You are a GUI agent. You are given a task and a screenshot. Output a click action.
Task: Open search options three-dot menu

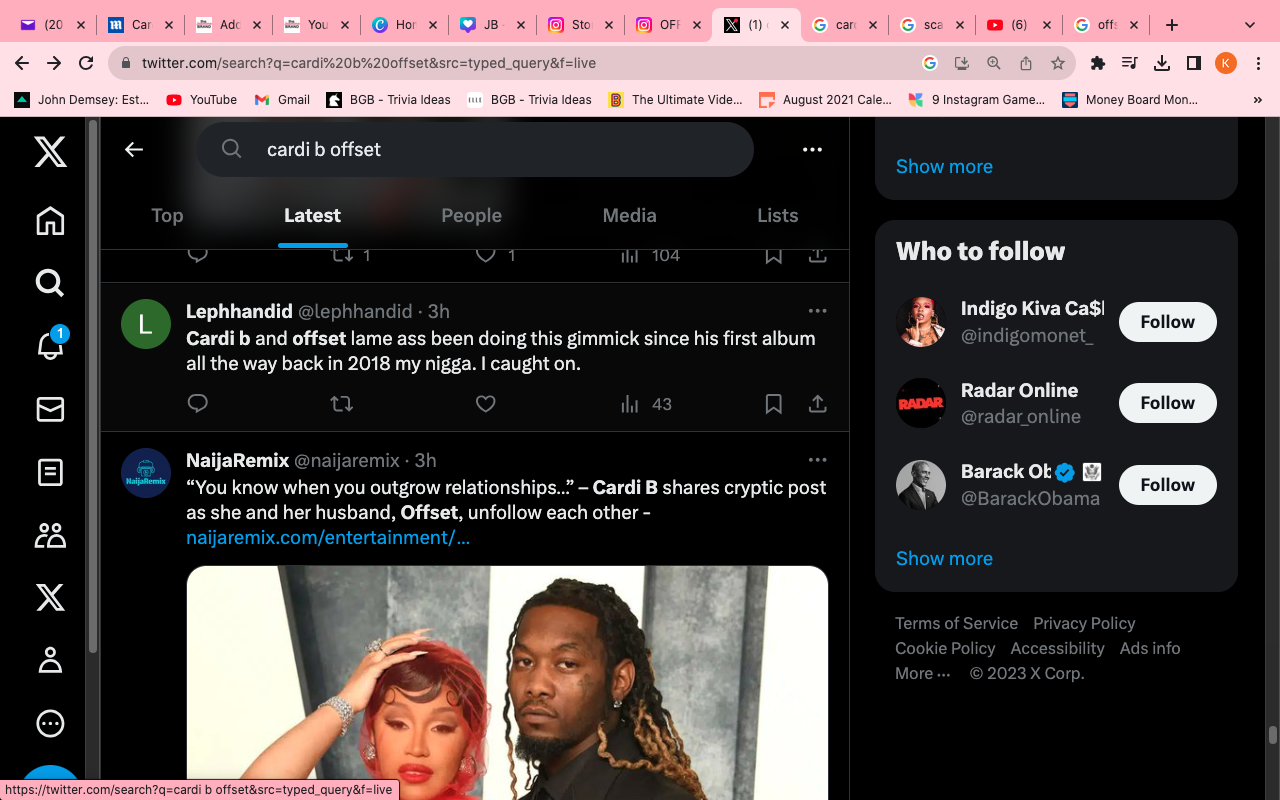click(x=812, y=150)
